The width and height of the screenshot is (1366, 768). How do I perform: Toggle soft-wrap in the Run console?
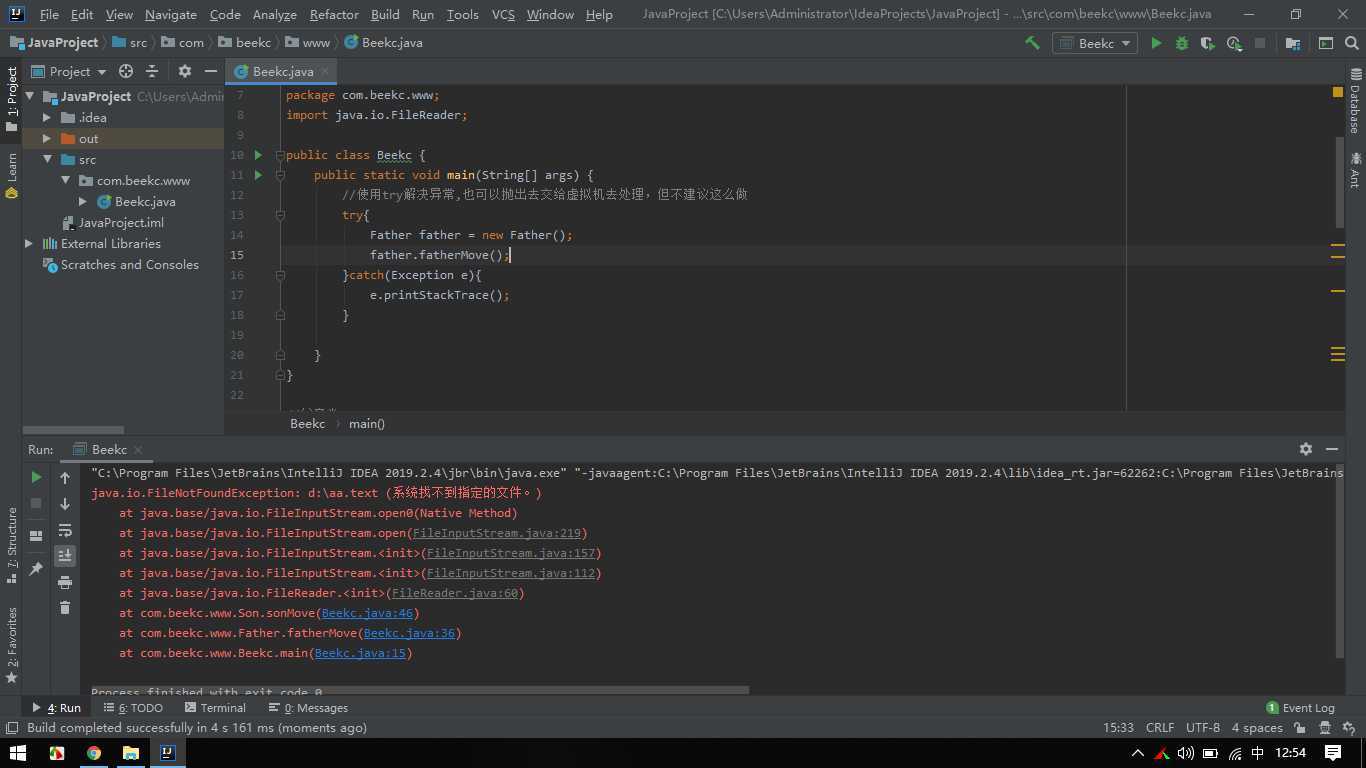[65, 530]
